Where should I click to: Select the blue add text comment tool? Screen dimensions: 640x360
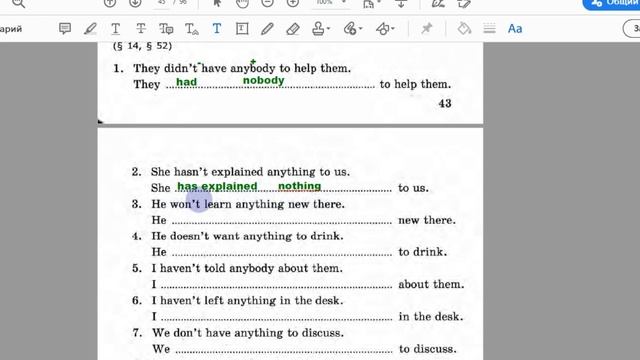point(217,29)
